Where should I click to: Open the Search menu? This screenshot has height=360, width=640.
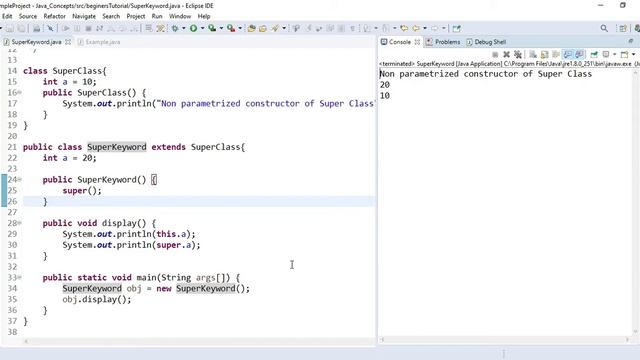[x=111, y=16]
